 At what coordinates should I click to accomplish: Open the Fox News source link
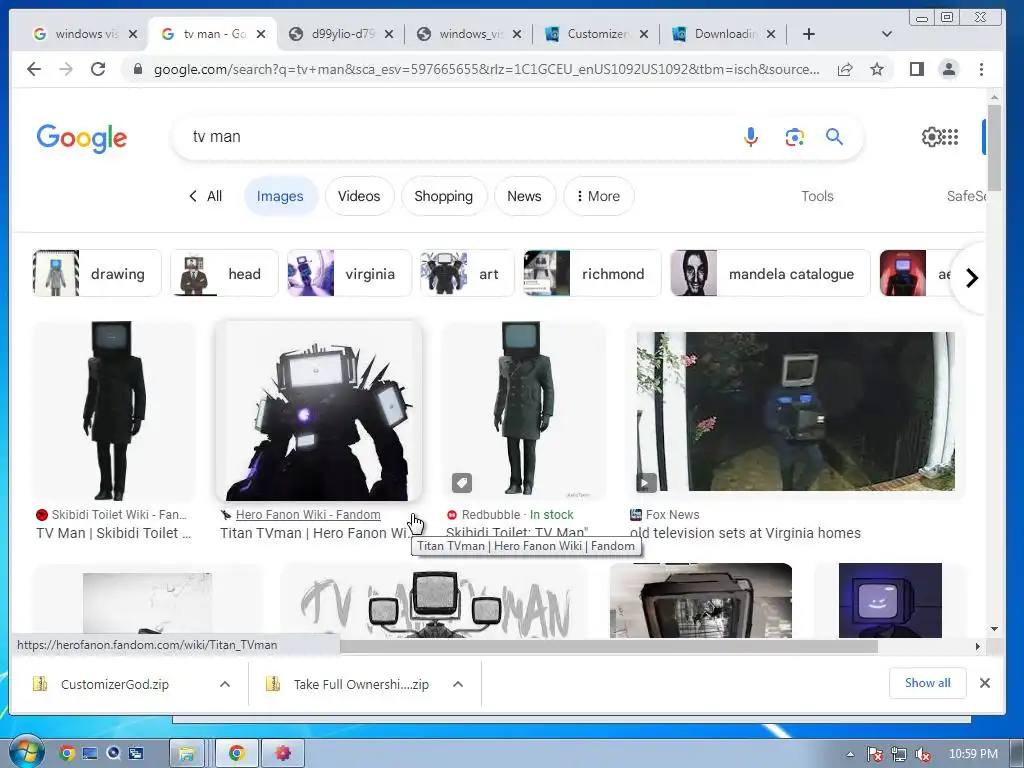(x=672, y=515)
